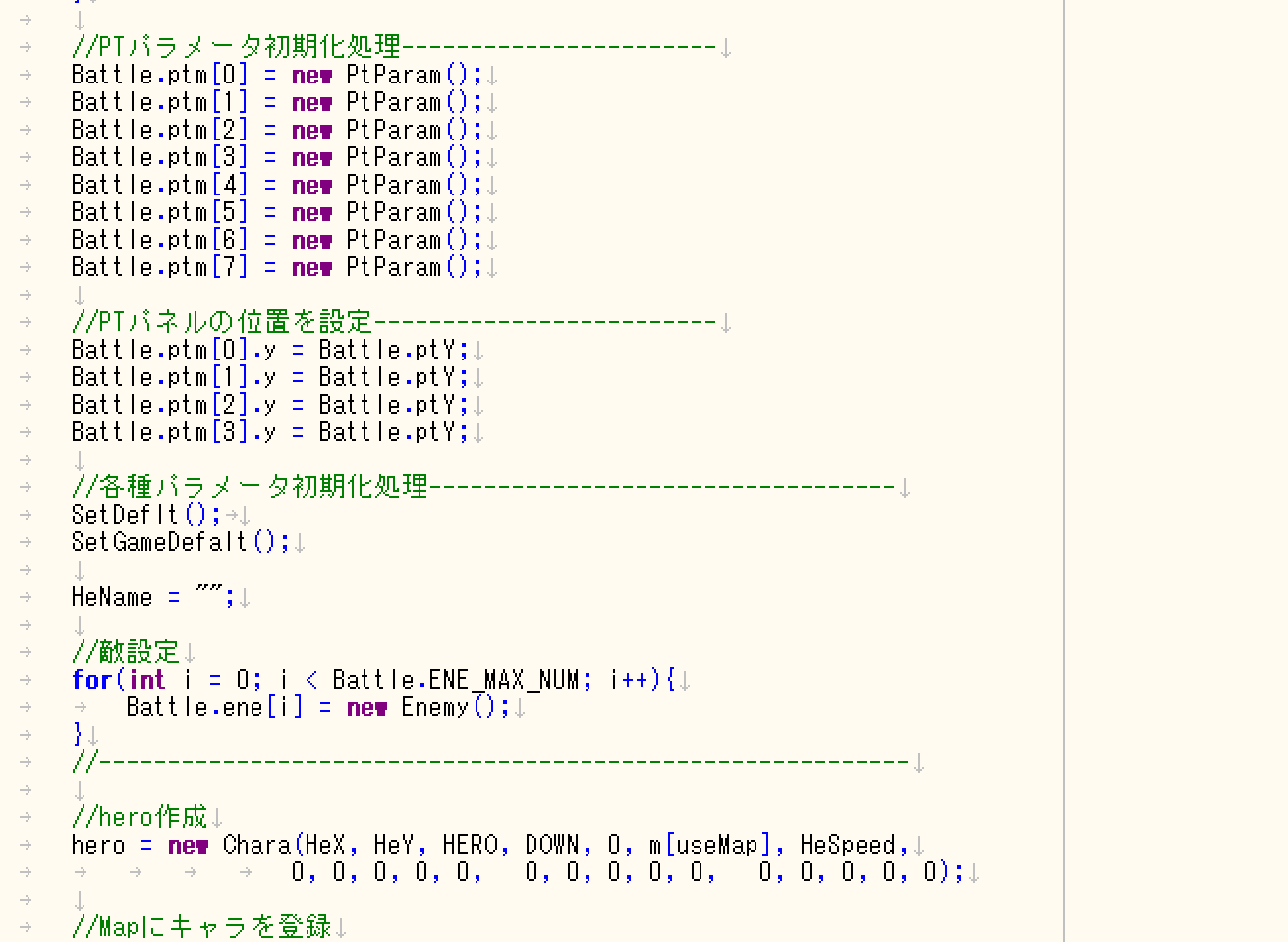The width and height of the screenshot is (1288, 942).
Task: Click the dashed '//-----' separator comment line
Action: click(490, 762)
